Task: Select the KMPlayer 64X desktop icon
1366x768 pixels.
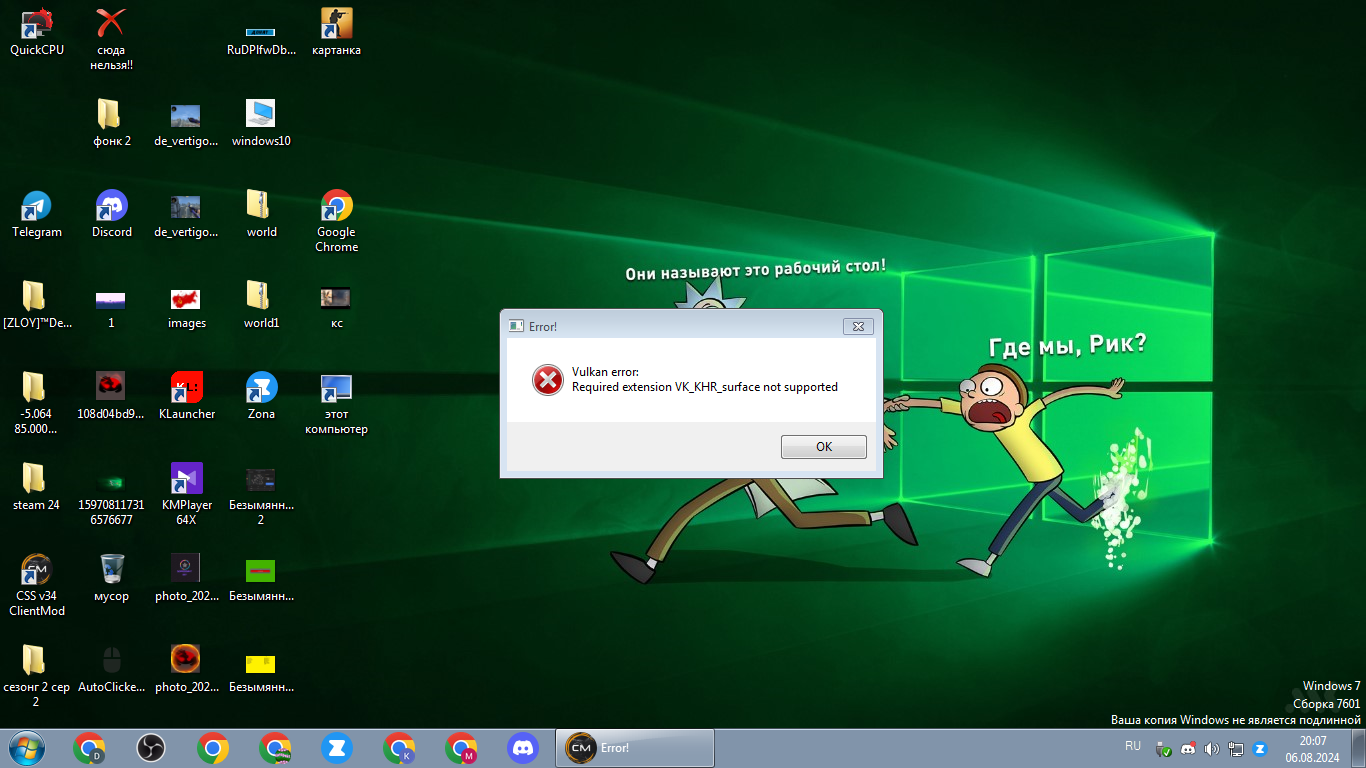Action: coord(186,480)
